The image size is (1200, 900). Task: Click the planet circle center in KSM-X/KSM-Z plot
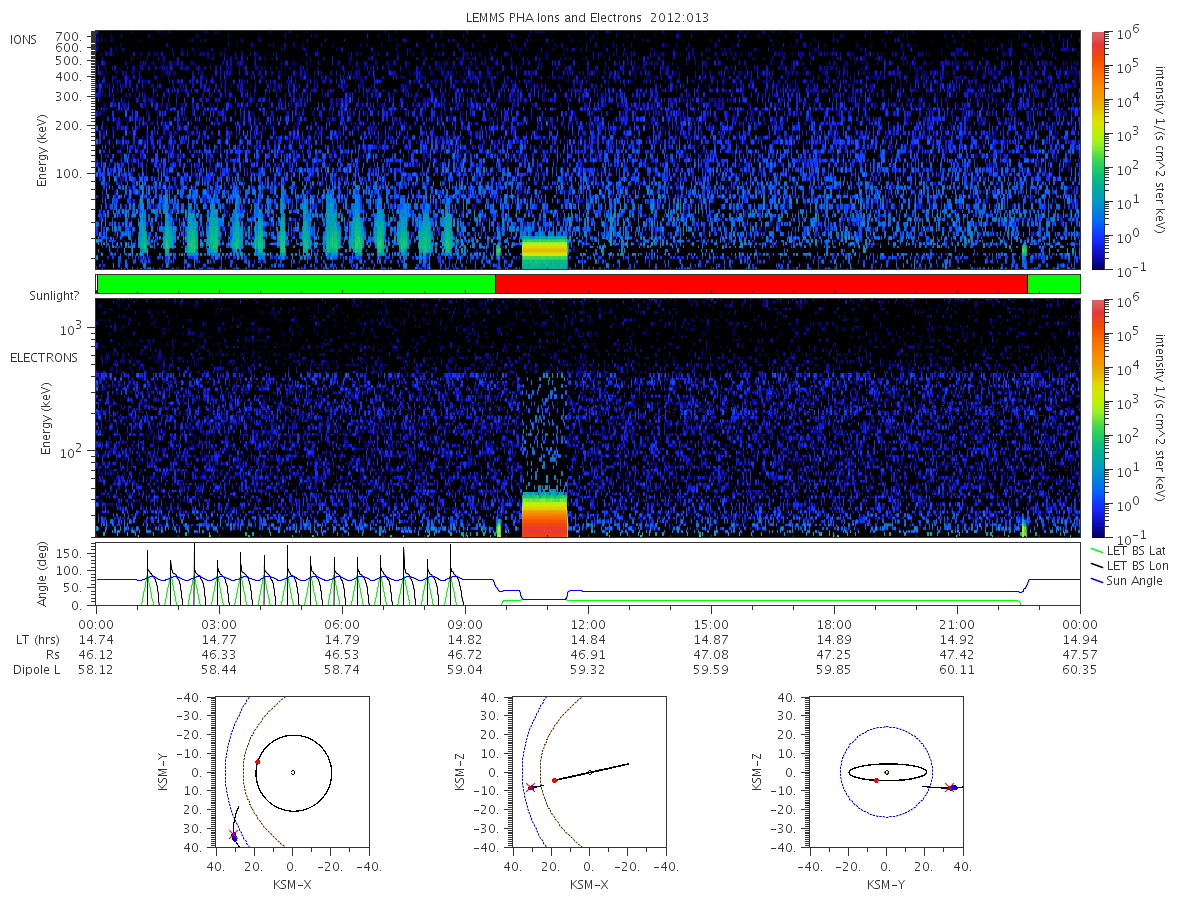pos(590,772)
